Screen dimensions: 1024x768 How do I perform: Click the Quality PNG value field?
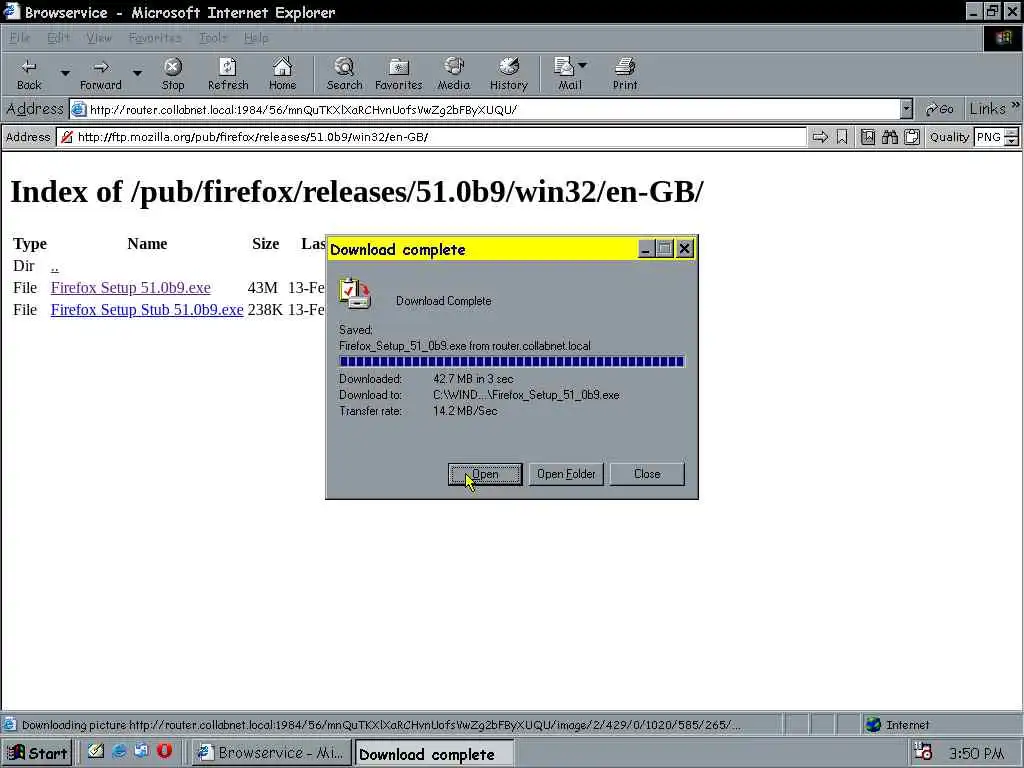coord(989,137)
